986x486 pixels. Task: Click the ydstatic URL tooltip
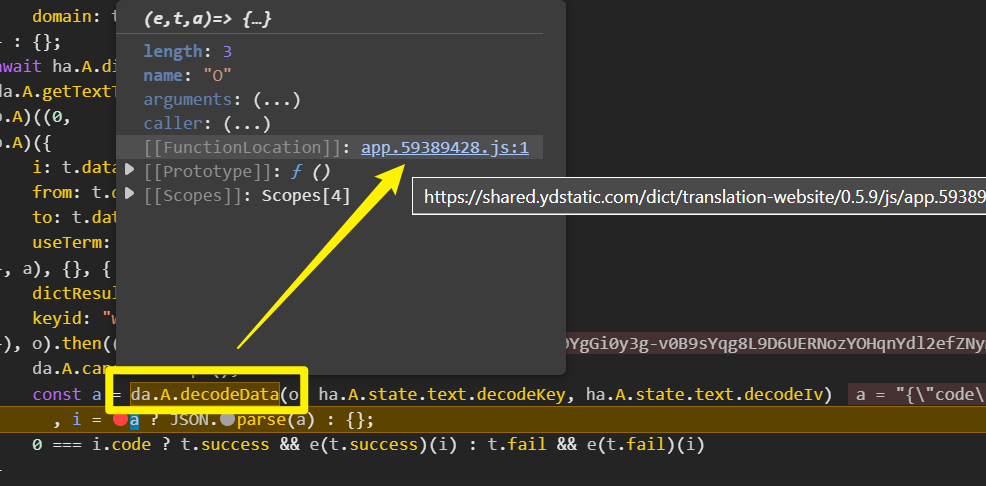pyautogui.click(x=700, y=197)
